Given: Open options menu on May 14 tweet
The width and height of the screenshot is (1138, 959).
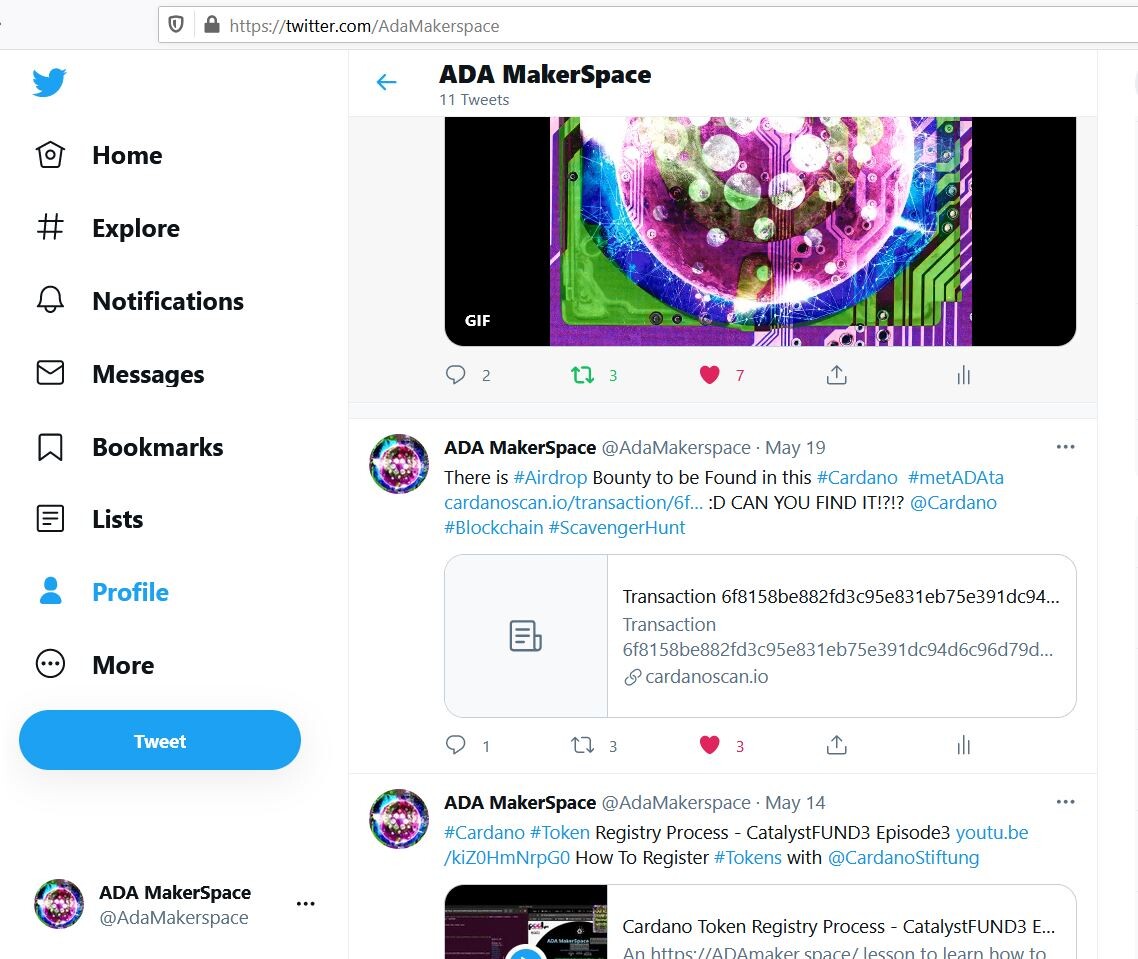Looking at the screenshot, I should pyautogui.click(x=1065, y=801).
